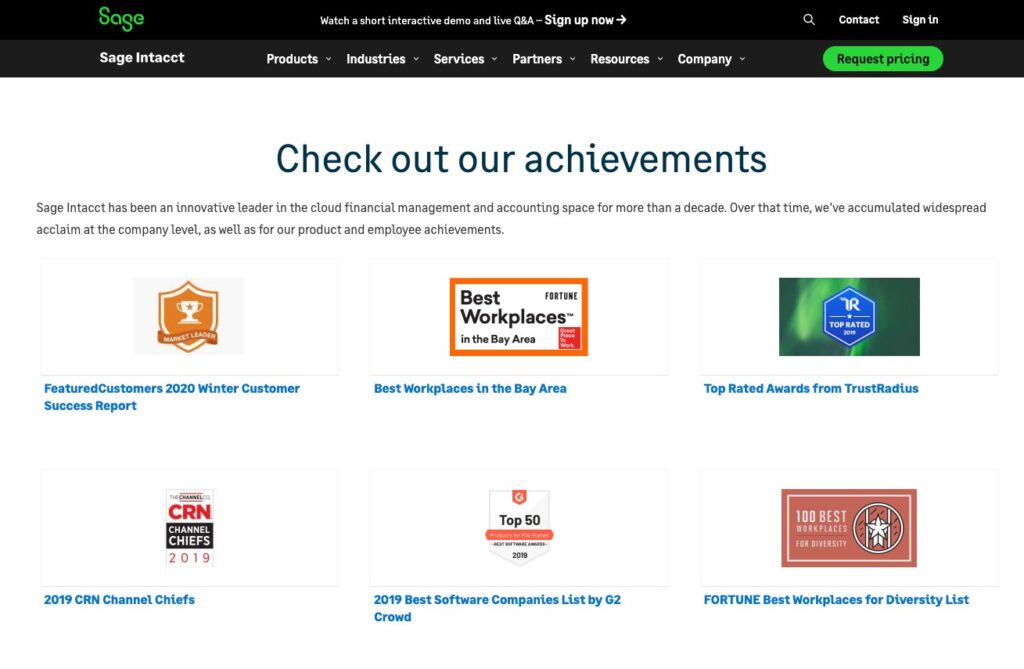Open 2019 Best Software Companies List link
1024x669 pixels.
point(497,608)
